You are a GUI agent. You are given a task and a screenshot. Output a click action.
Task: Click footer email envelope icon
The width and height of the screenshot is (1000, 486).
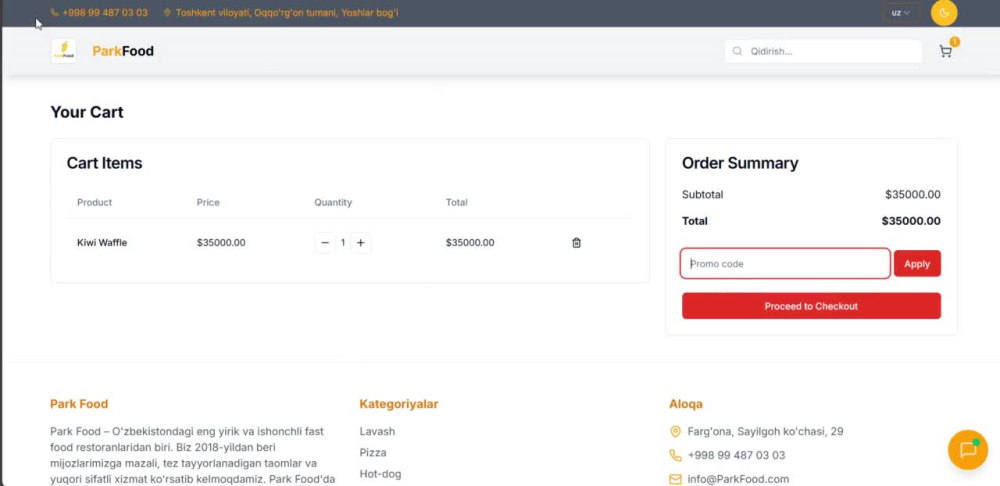click(675, 479)
